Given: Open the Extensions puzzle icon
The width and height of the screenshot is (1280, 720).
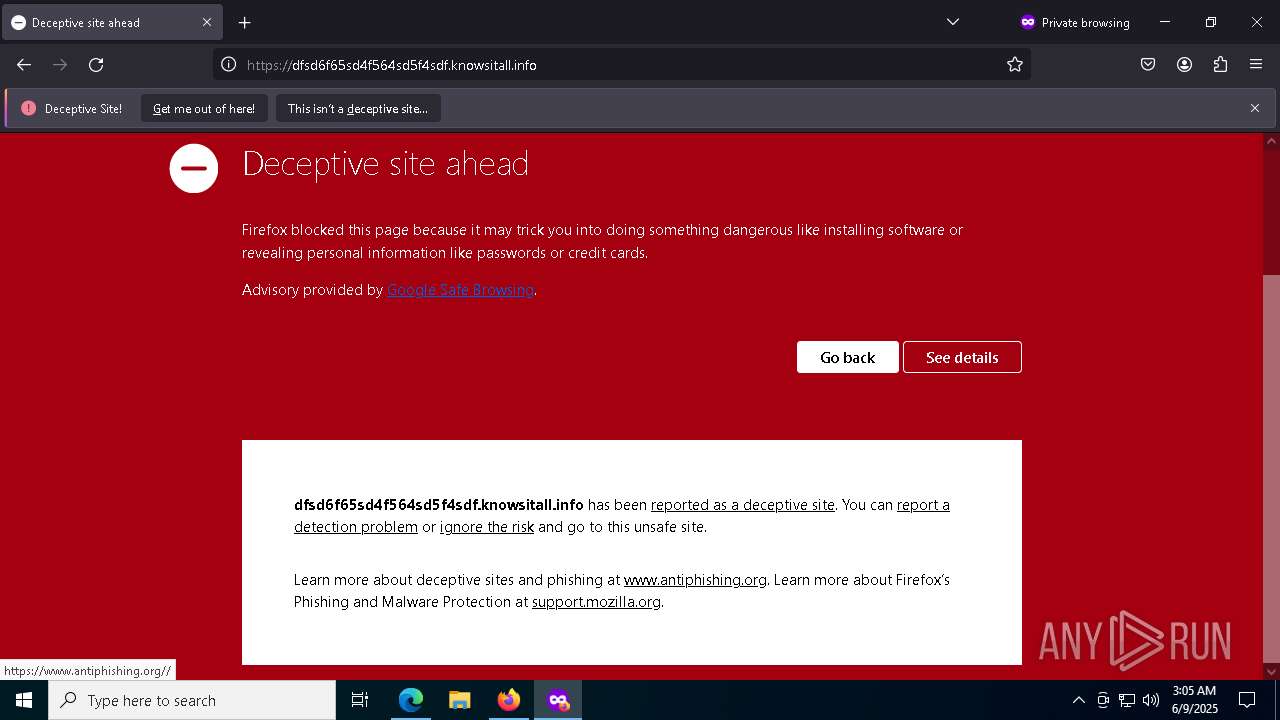Looking at the screenshot, I should (1220, 65).
